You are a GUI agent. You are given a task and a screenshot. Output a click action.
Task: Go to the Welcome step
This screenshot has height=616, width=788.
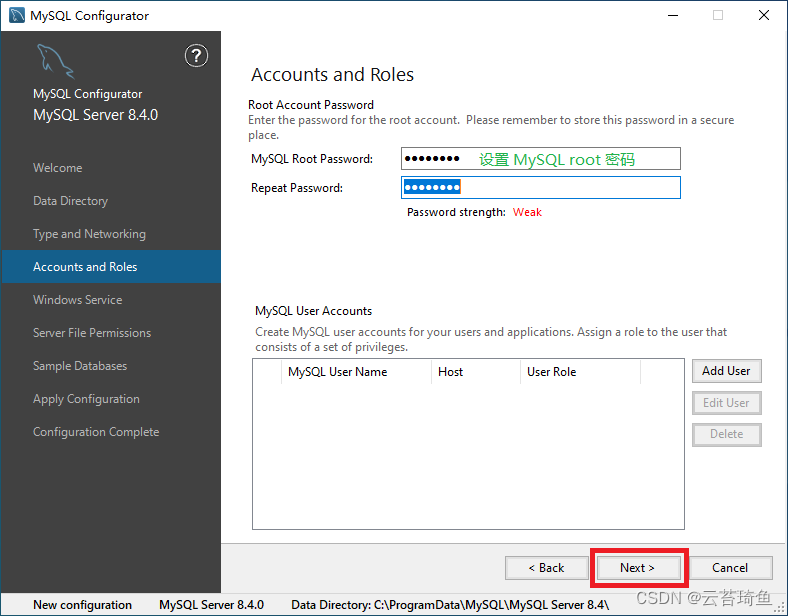coord(58,168)
